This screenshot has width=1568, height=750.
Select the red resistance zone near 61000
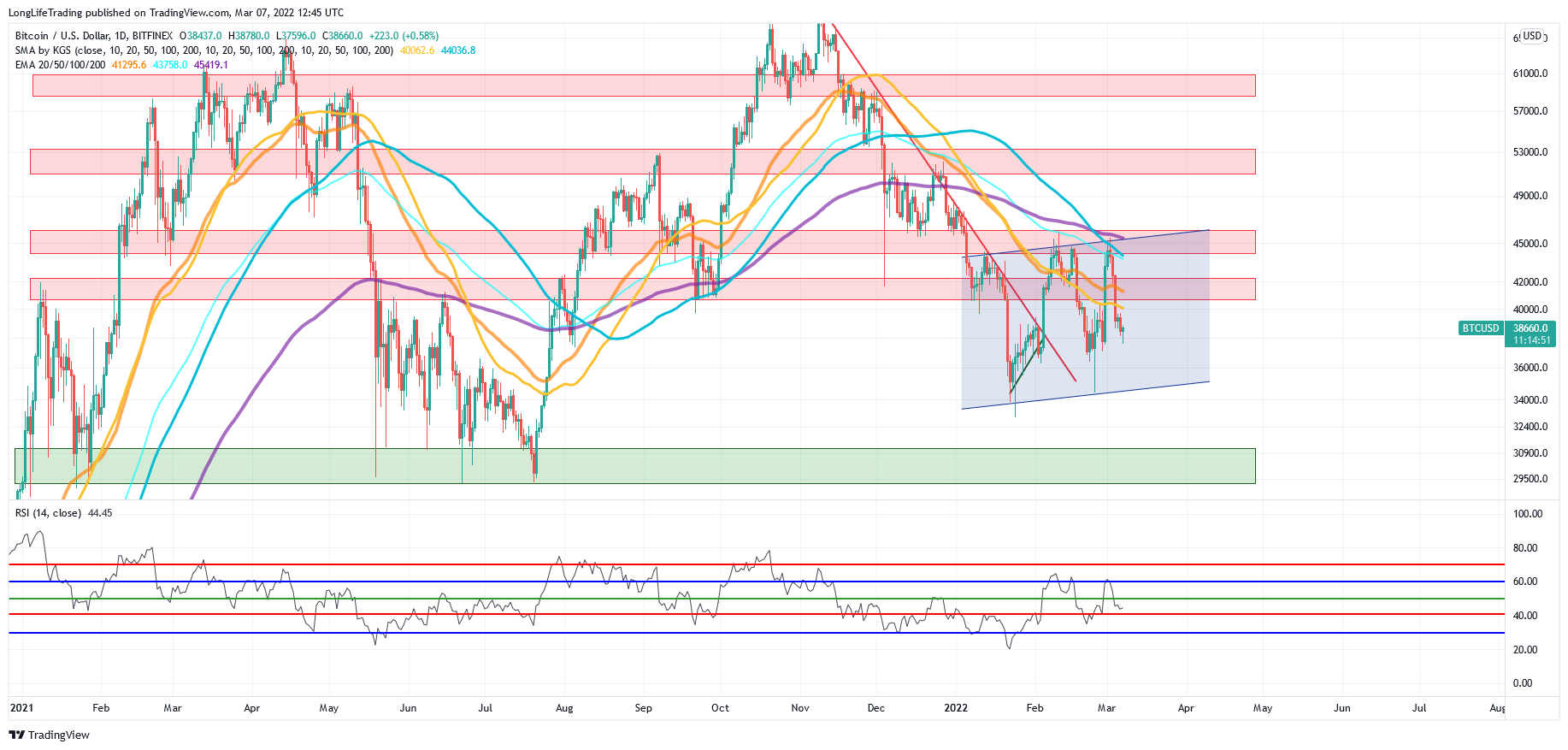point(644,86)
